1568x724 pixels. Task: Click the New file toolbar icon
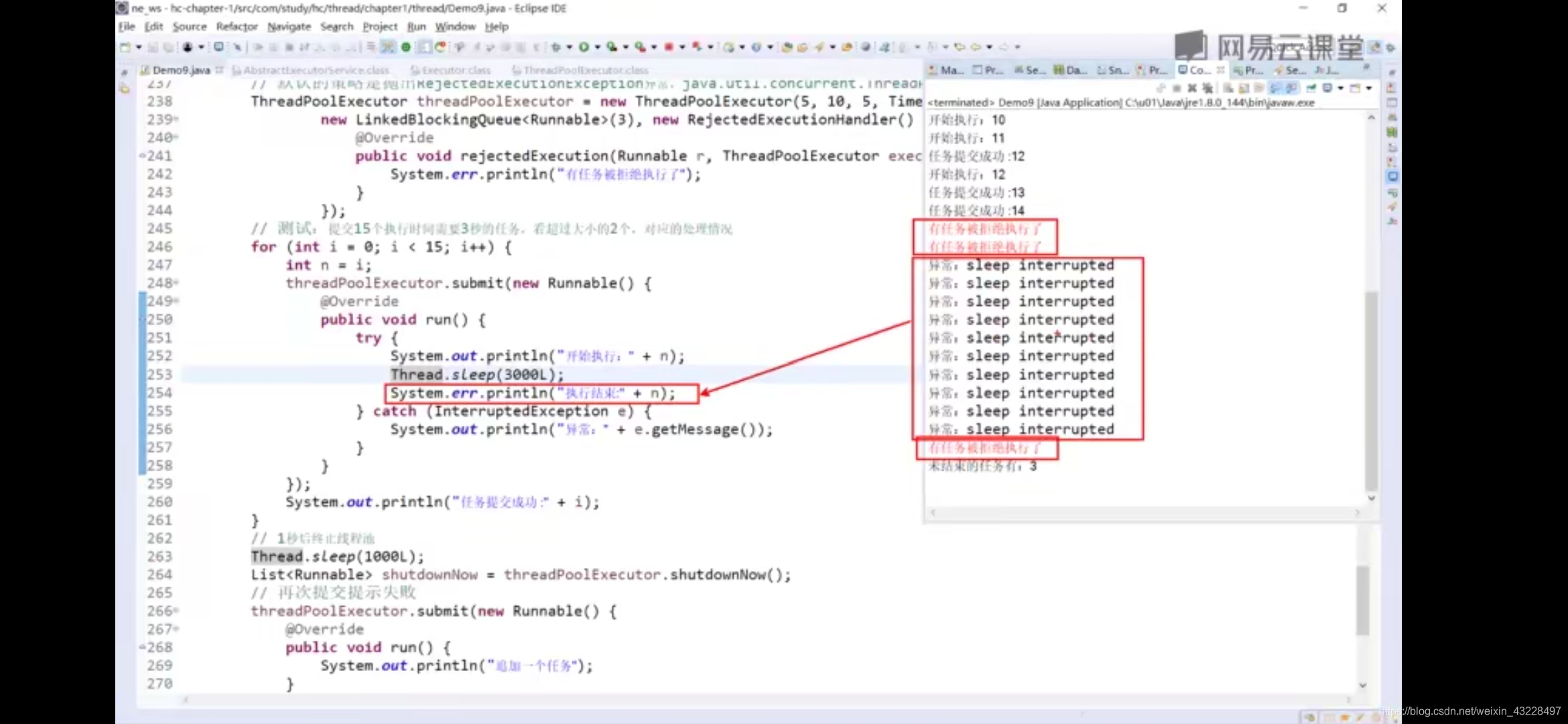[x=125, y=47]
